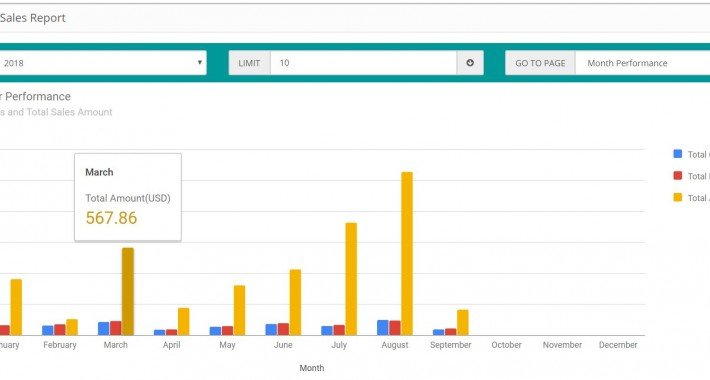Click the April yellow amount bar
The height and width of the screenshot is (380, 710).
184,322
